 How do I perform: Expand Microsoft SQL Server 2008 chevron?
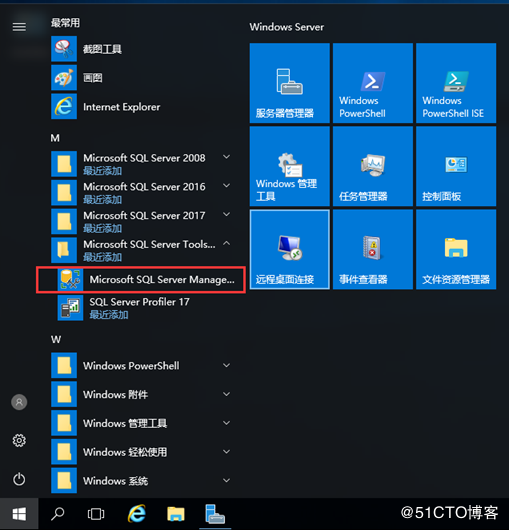pyautogui.click(x=226, y=157)
